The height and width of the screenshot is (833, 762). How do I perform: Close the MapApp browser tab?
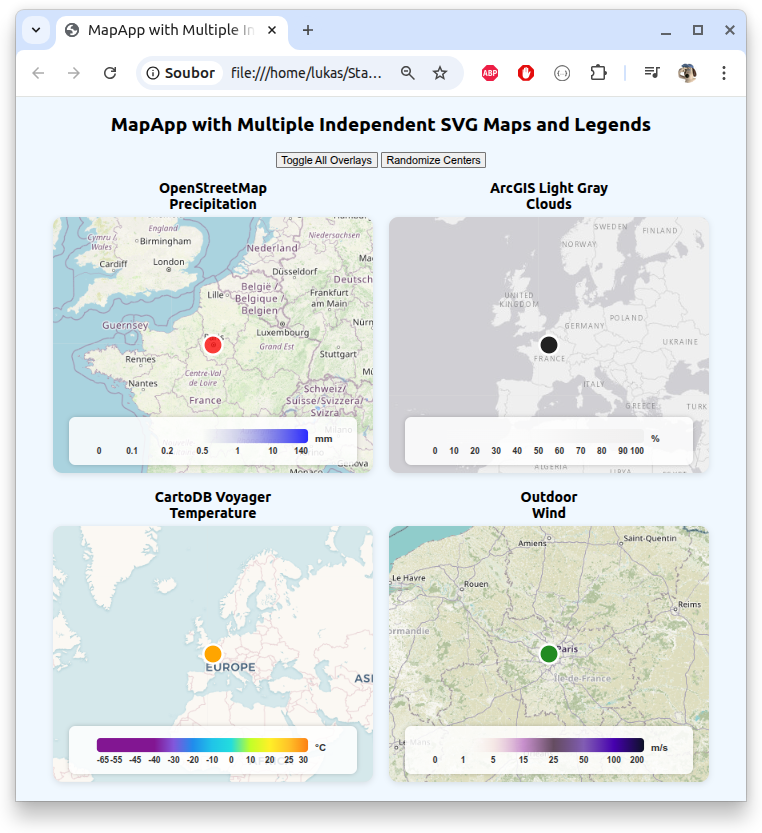(x=272, y=30)
